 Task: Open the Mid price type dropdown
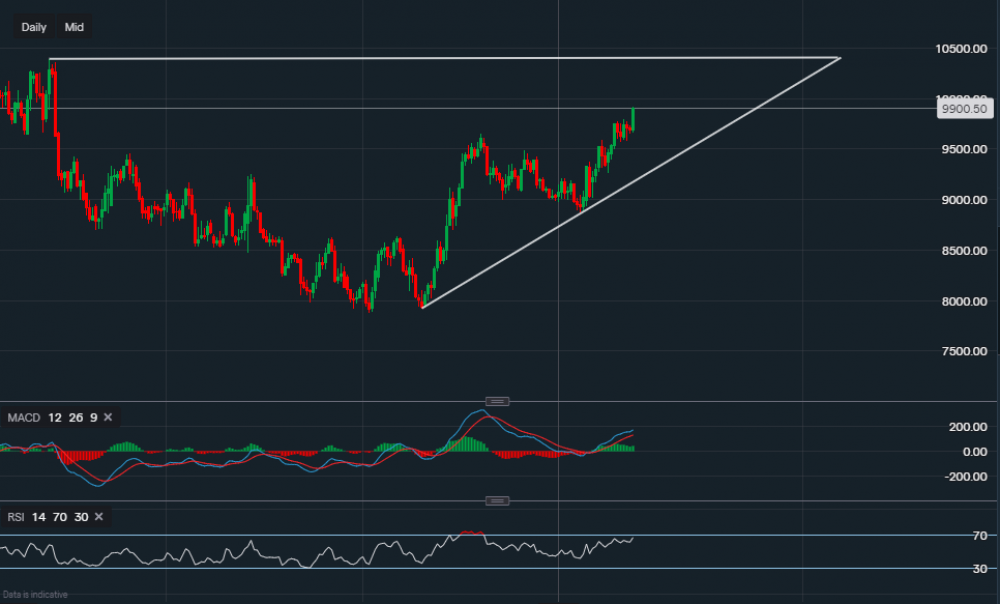tap(74, 27)
